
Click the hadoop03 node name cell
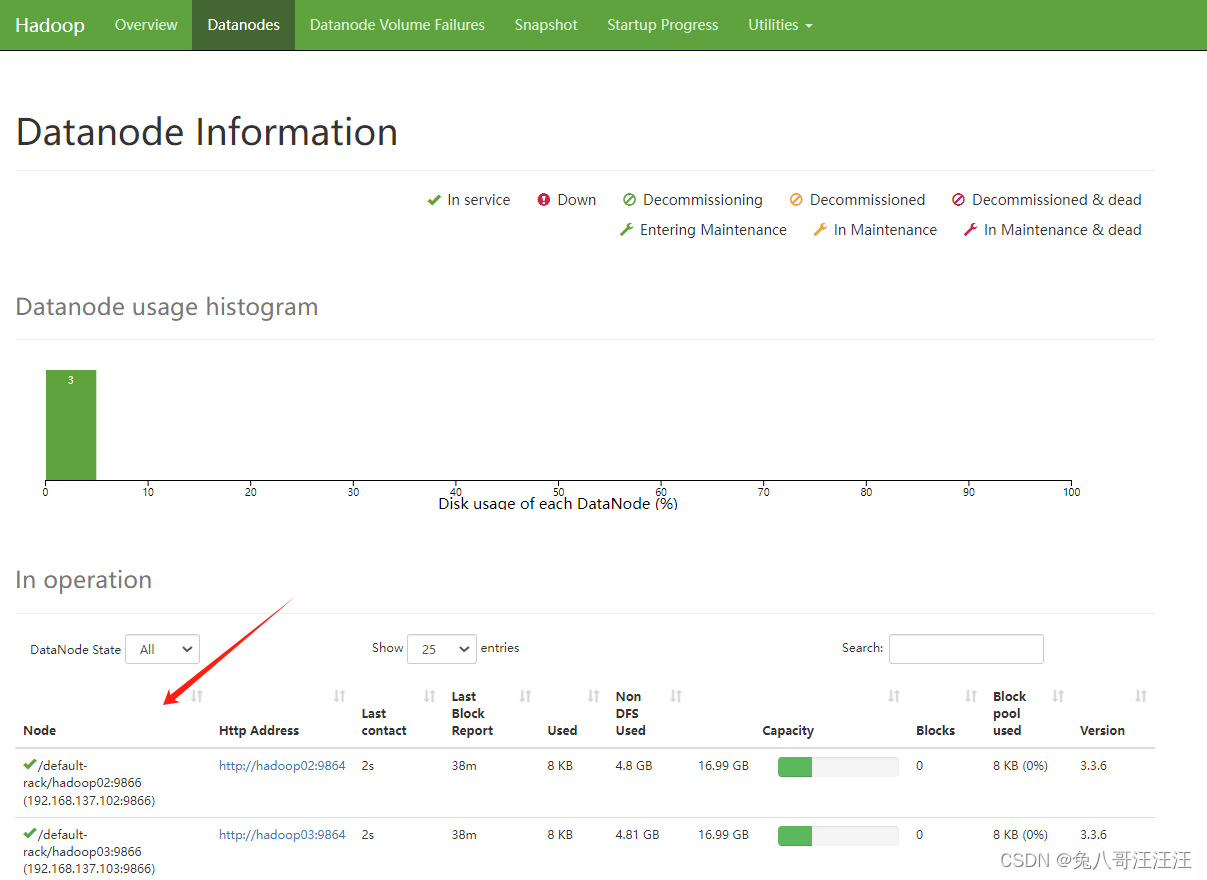tap(89, 852)
